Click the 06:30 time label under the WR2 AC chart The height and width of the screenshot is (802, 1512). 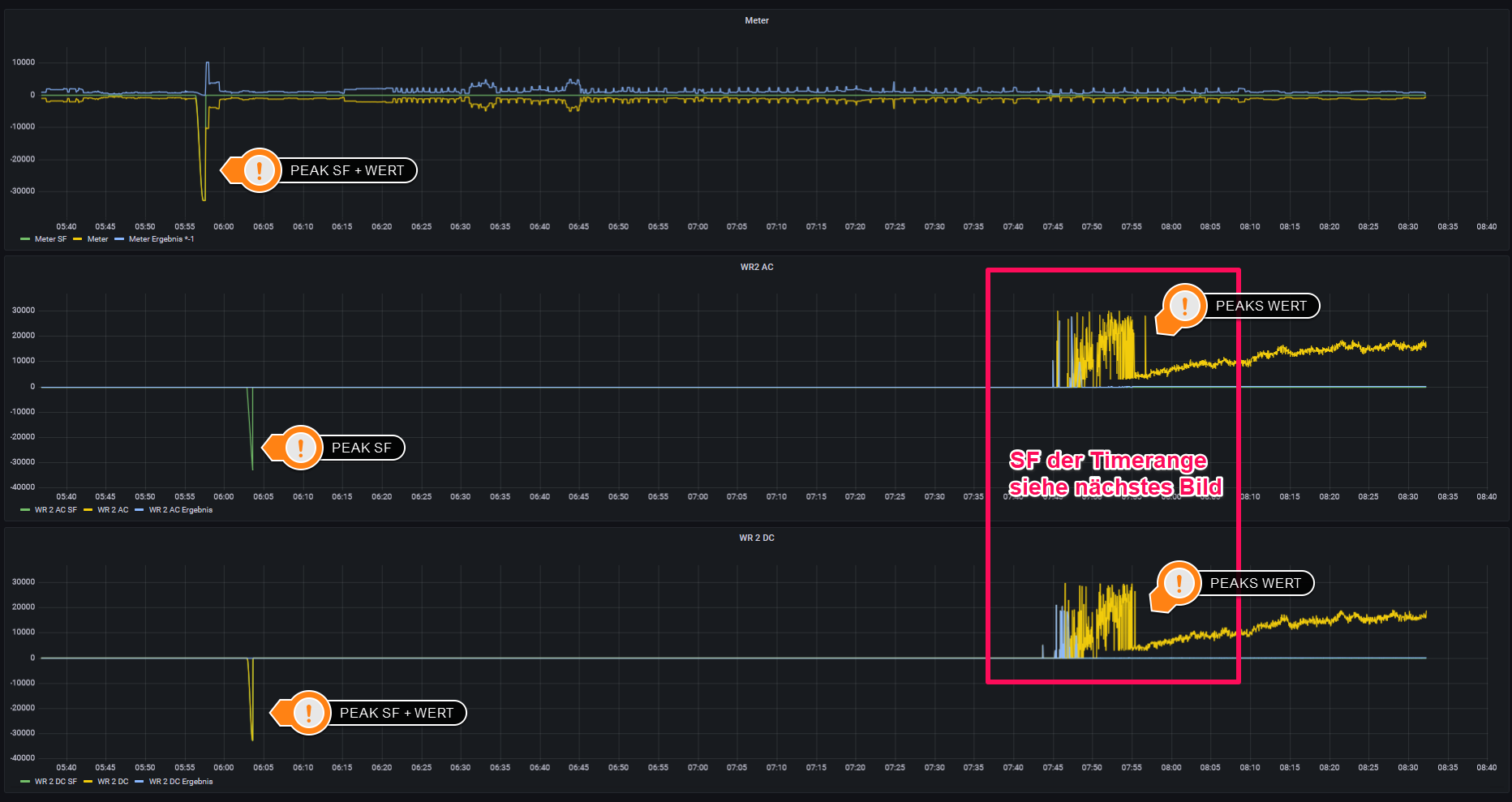tap(461, 497)
